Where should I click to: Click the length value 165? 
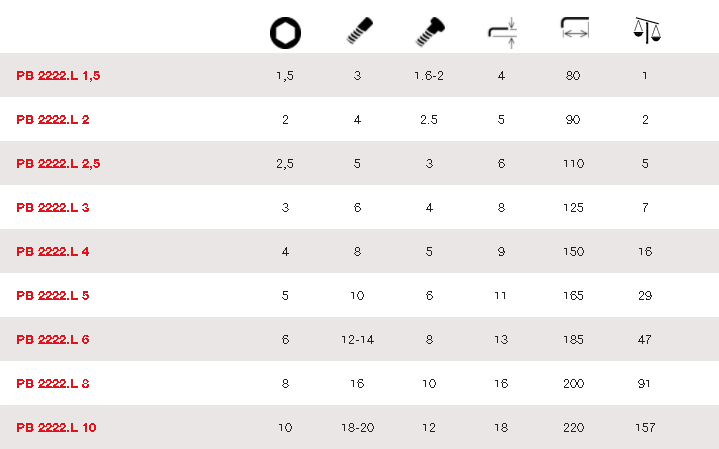tap(573, 296)
